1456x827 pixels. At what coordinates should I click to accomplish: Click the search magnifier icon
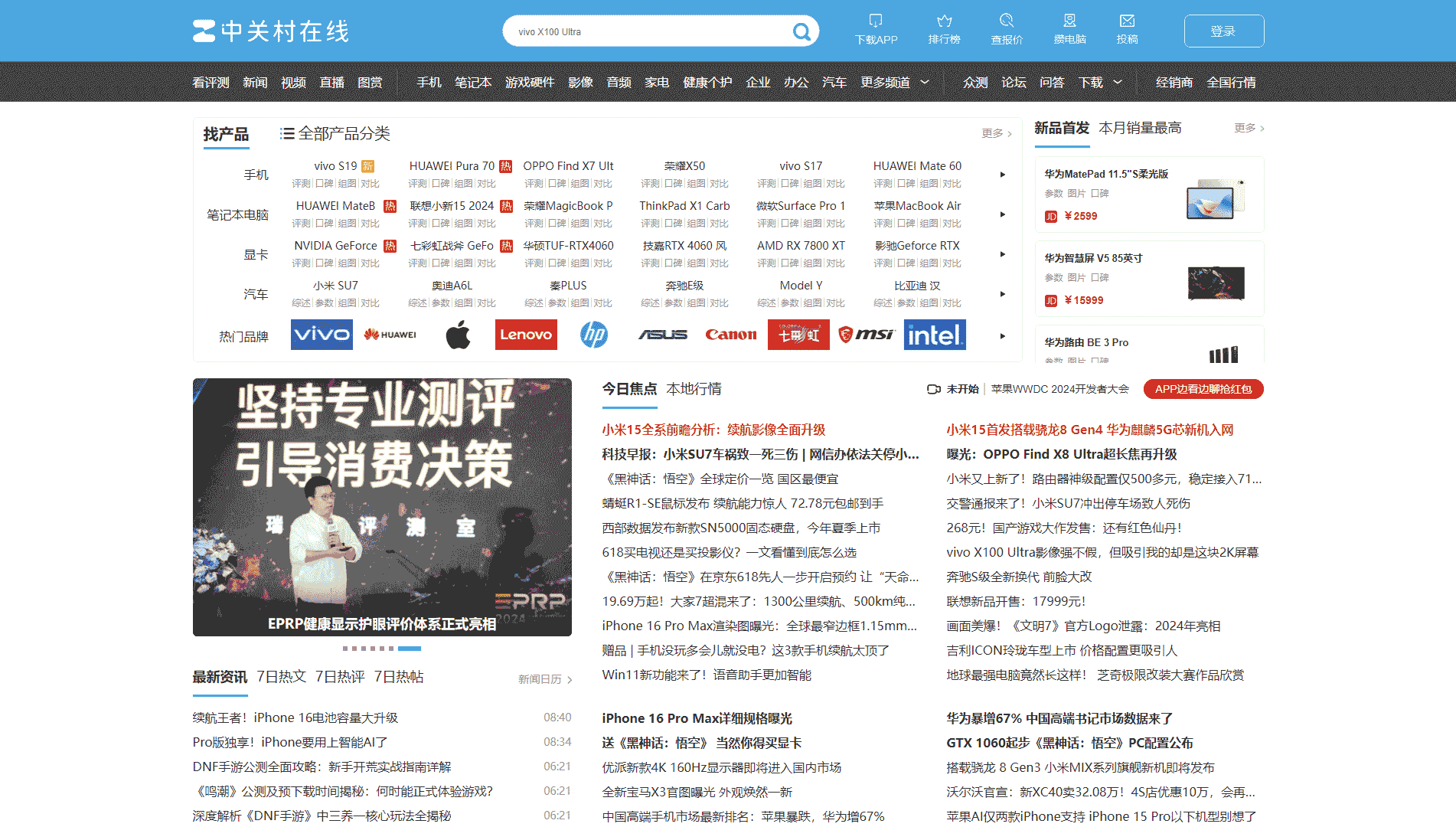(x=801, y=31)
